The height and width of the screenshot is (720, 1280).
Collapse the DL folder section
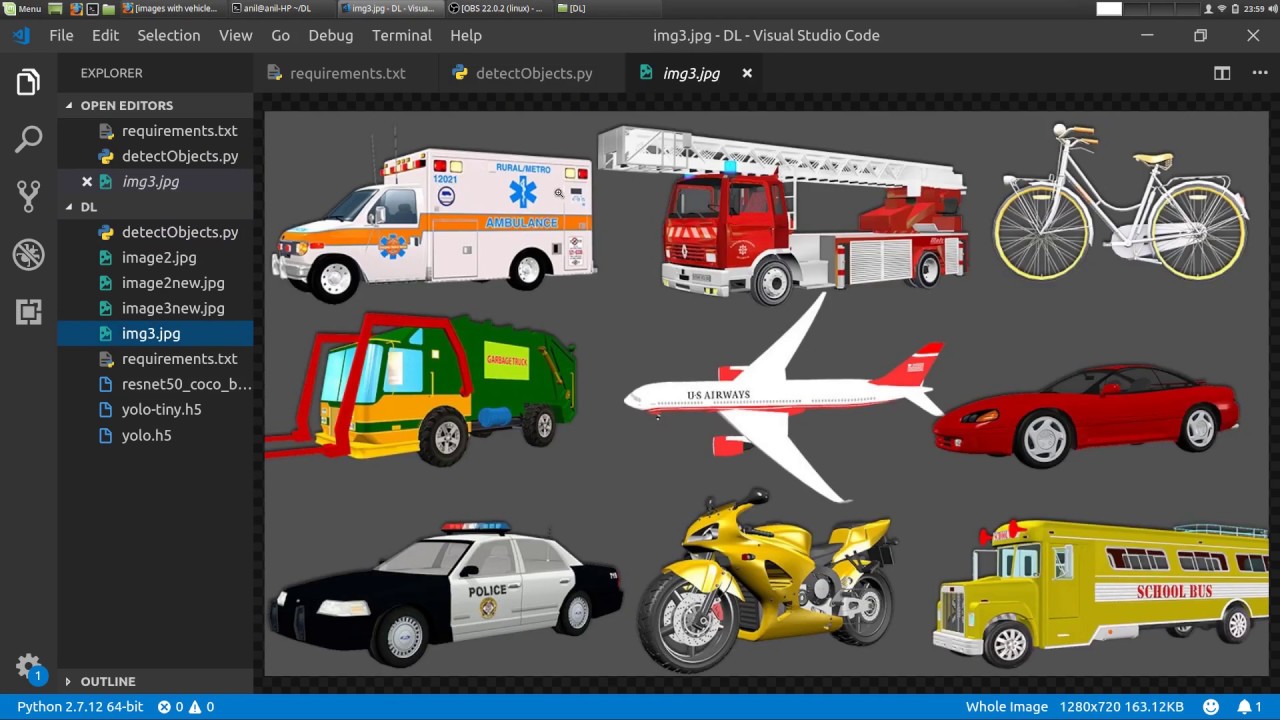click(x=155, y=207)
